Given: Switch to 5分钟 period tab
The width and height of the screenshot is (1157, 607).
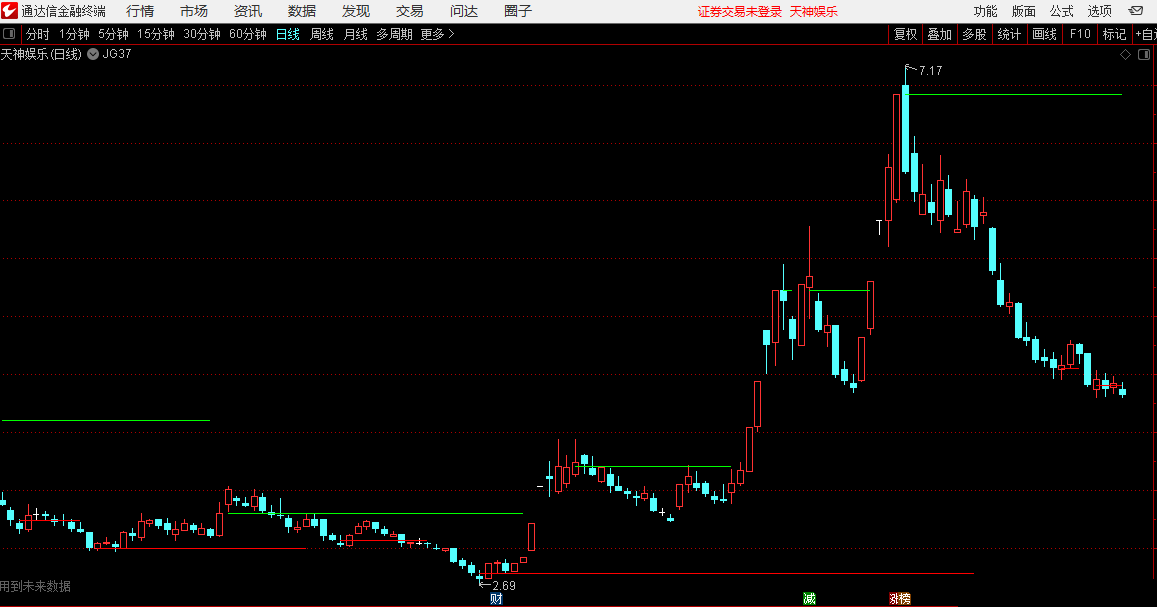Looking at the screenshot, I should click(x=114, y=34).
